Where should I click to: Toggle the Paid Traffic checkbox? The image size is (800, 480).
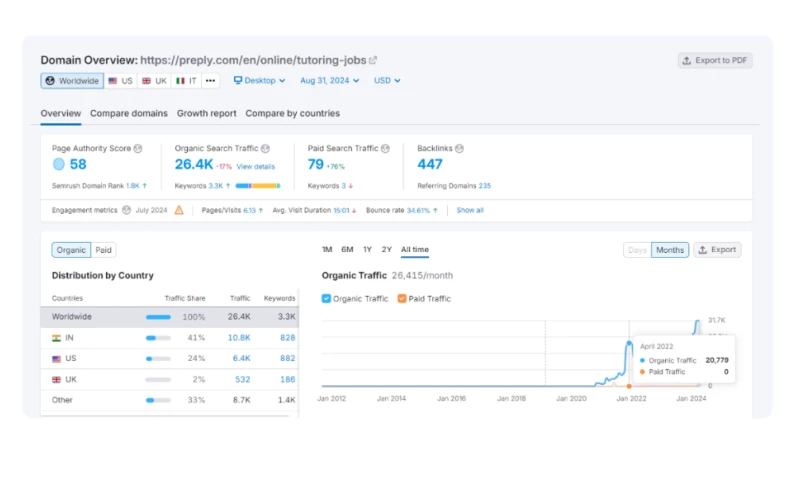pos(402,298)
